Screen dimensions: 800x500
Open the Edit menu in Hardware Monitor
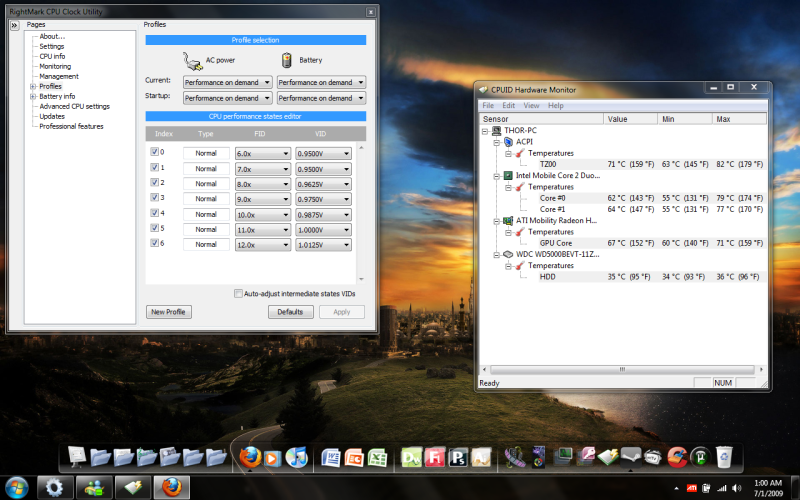pyautogui.click(x=509, y=106)
